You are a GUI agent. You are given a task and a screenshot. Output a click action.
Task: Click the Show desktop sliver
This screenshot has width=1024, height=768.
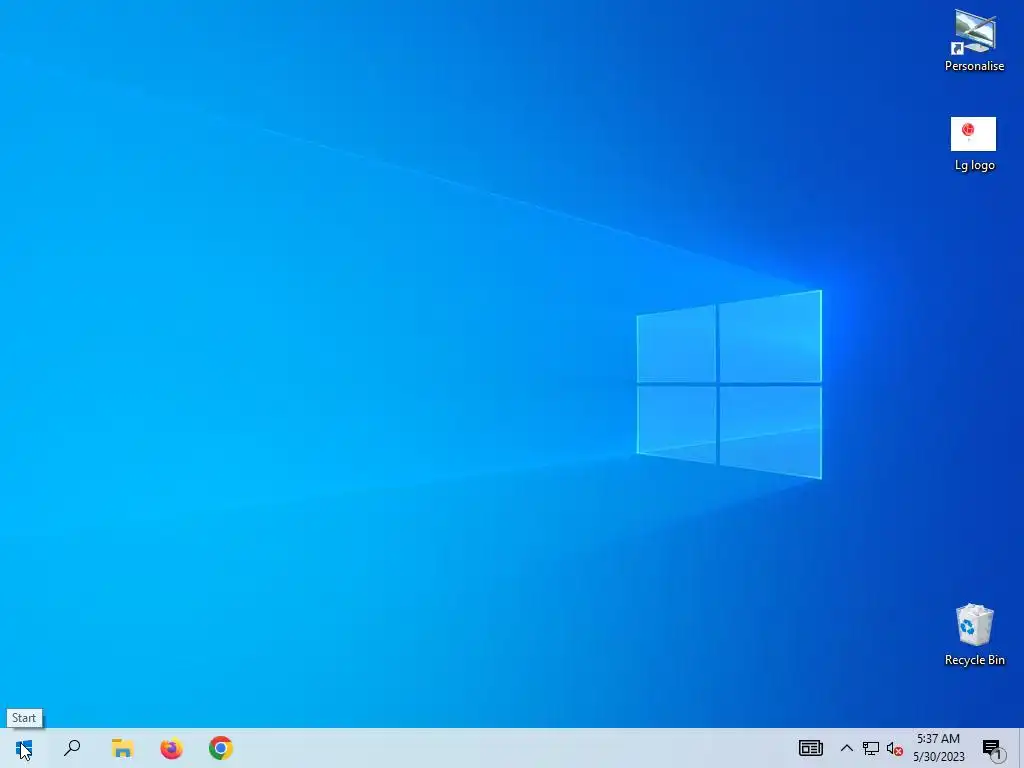pyautogui.click(x=1021, y=748)
